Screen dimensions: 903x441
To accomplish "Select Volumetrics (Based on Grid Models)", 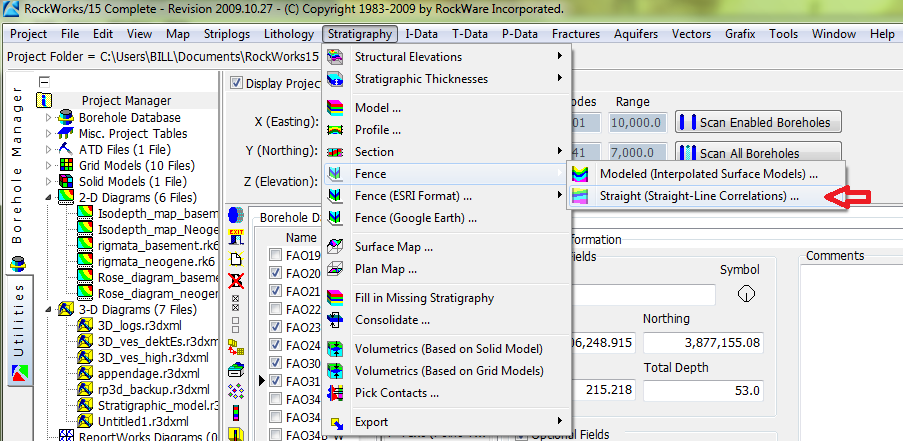I will point(447,371).
